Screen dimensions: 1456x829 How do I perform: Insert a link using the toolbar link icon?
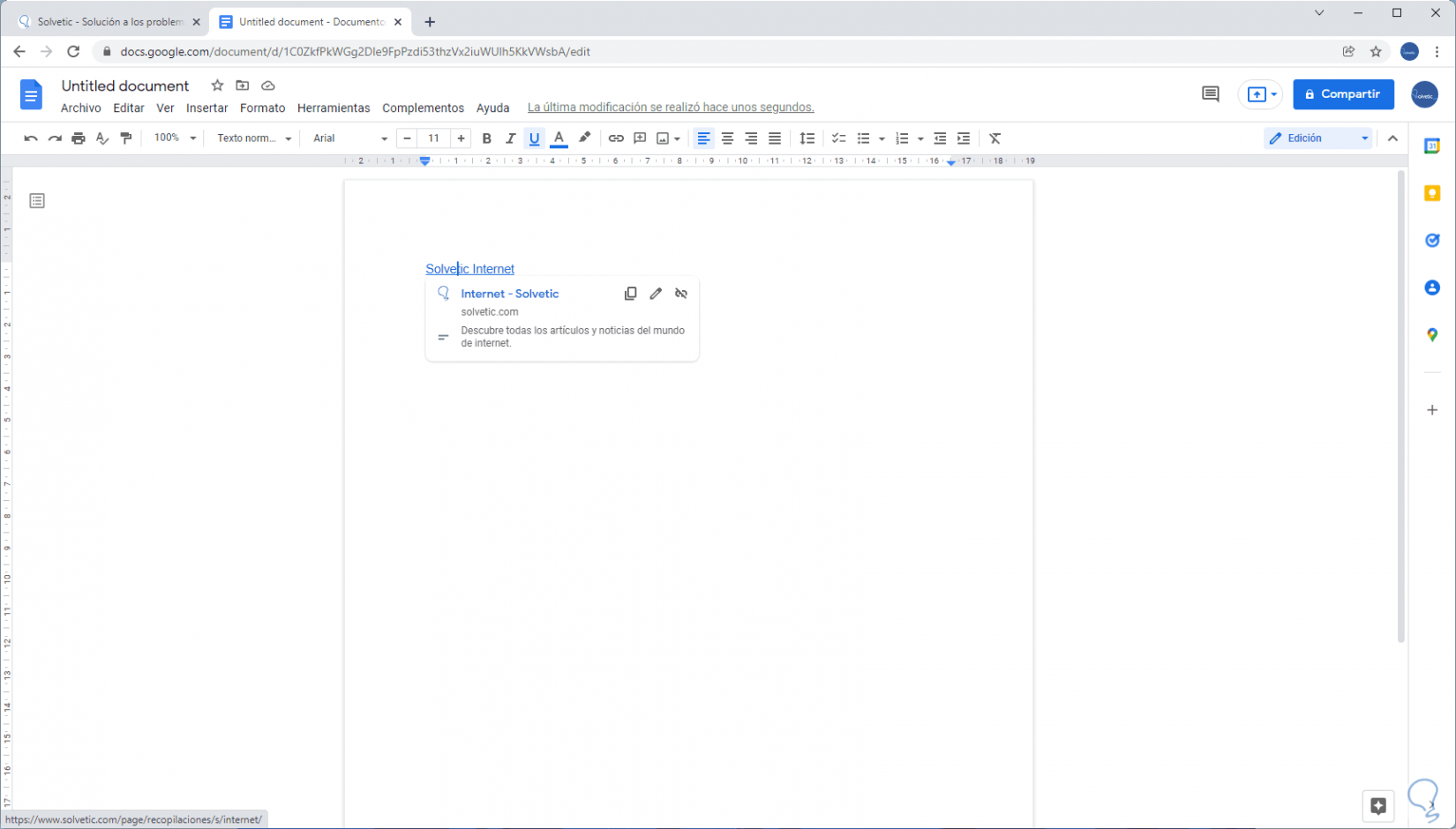point(616,138)
